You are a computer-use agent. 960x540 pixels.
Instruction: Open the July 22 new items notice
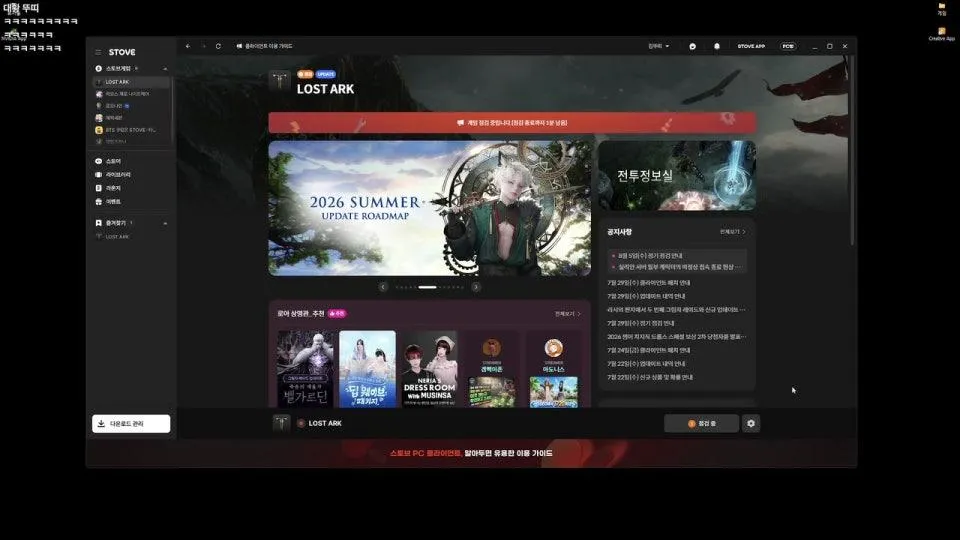tap(650, 377)
